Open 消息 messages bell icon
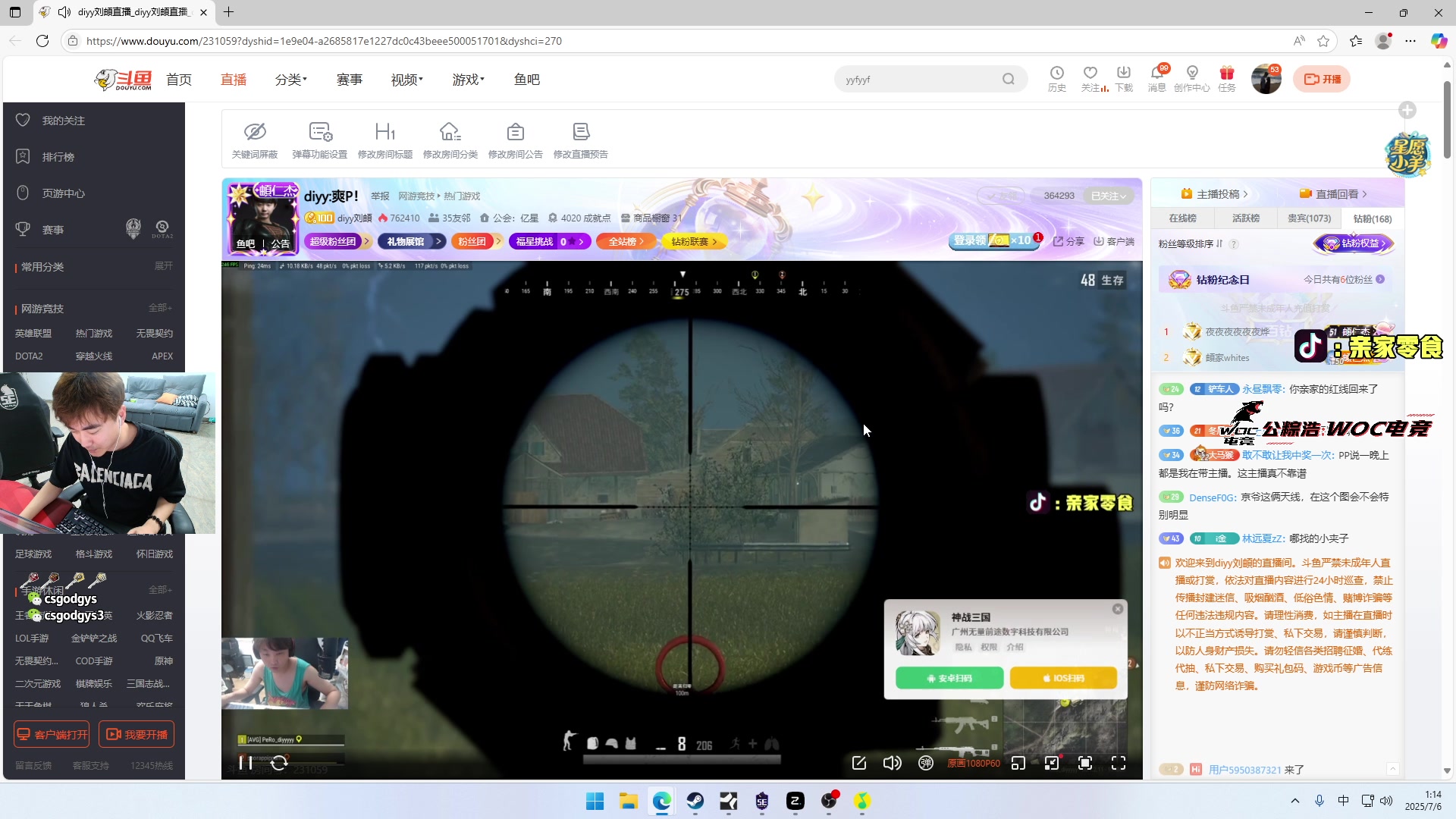Image resolution: width=1456 pixels, height=819 pixels. point(1157,78)
